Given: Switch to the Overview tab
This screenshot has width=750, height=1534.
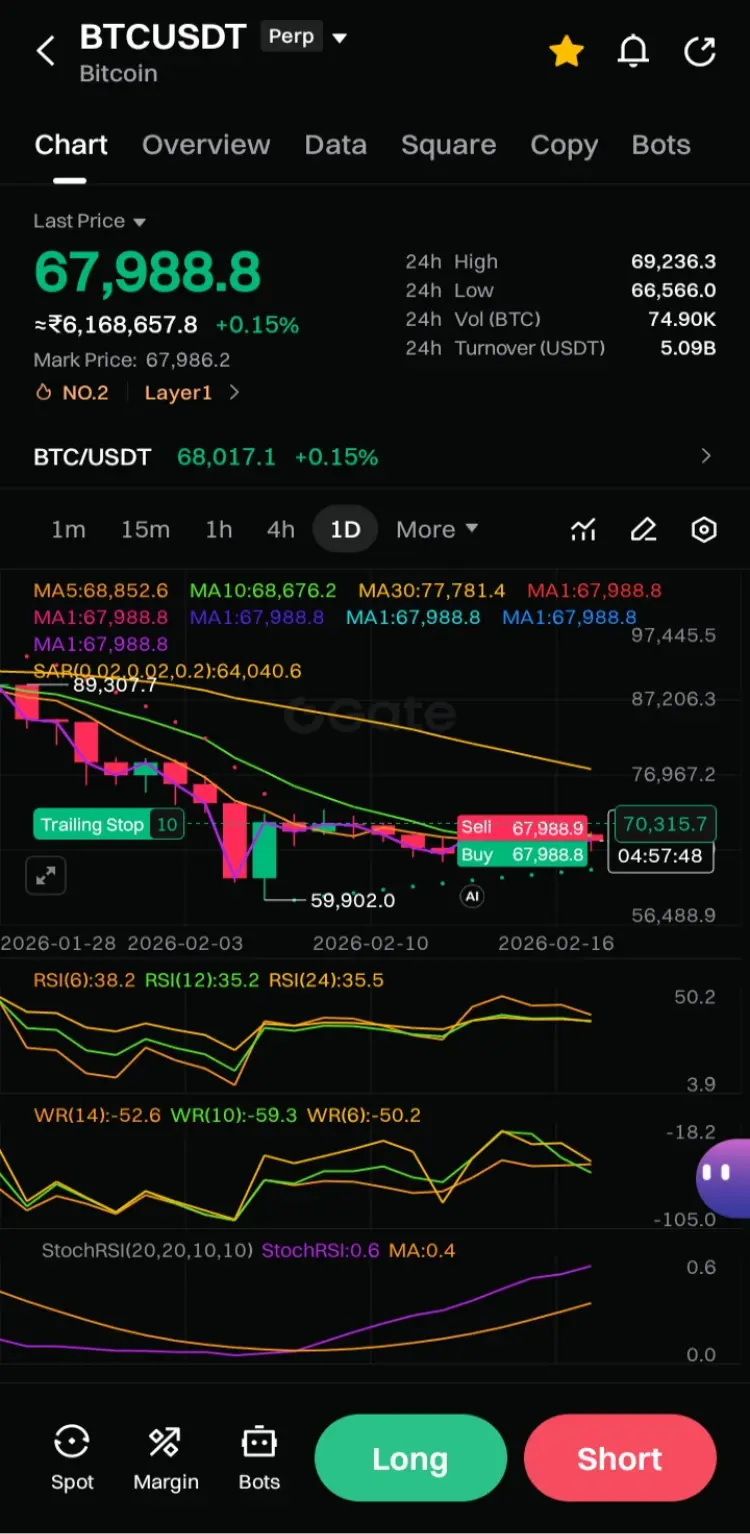Looking at the screenshot, I should 206,145.
